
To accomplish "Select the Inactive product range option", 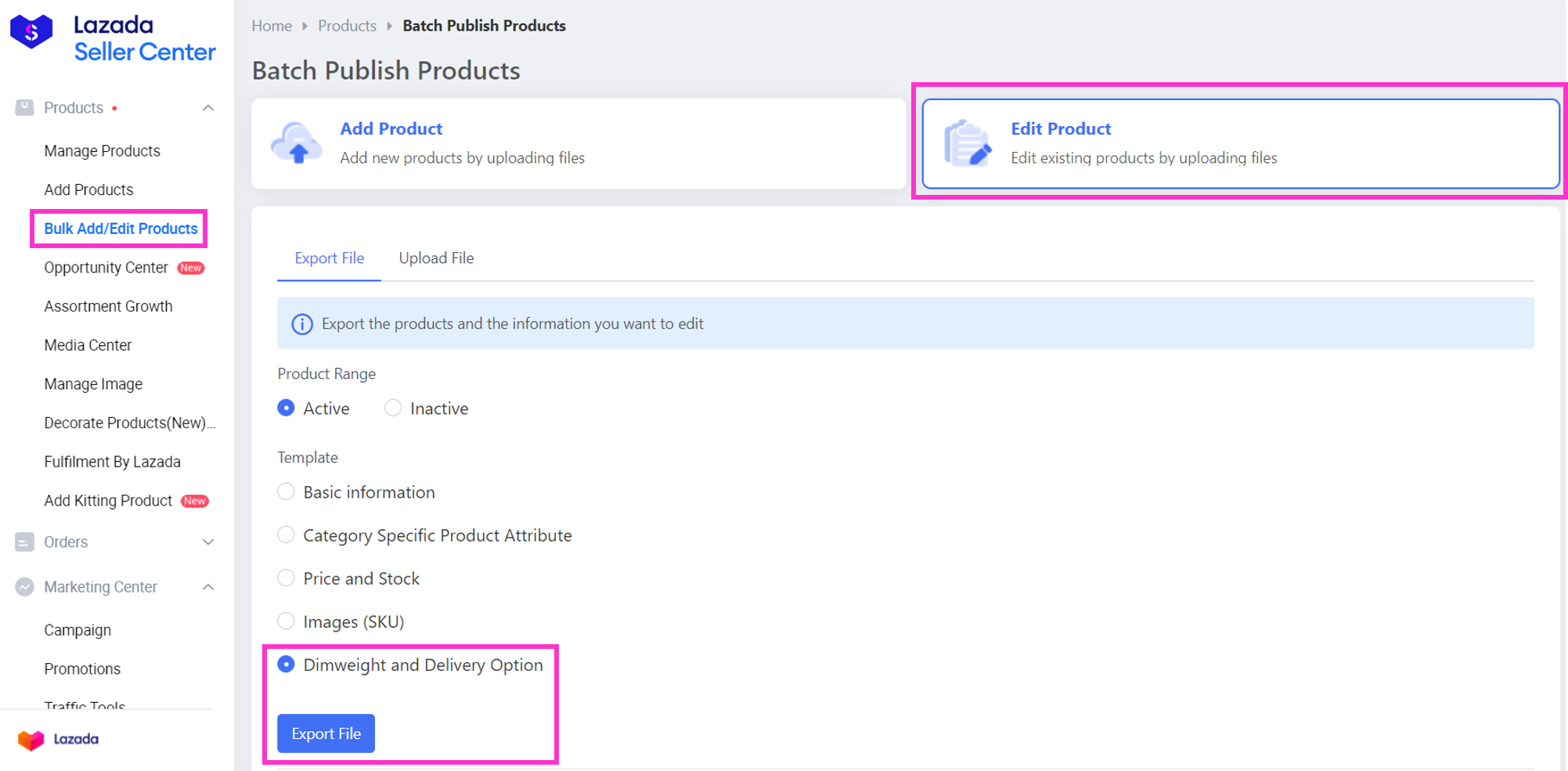I will tap(393, 408).
